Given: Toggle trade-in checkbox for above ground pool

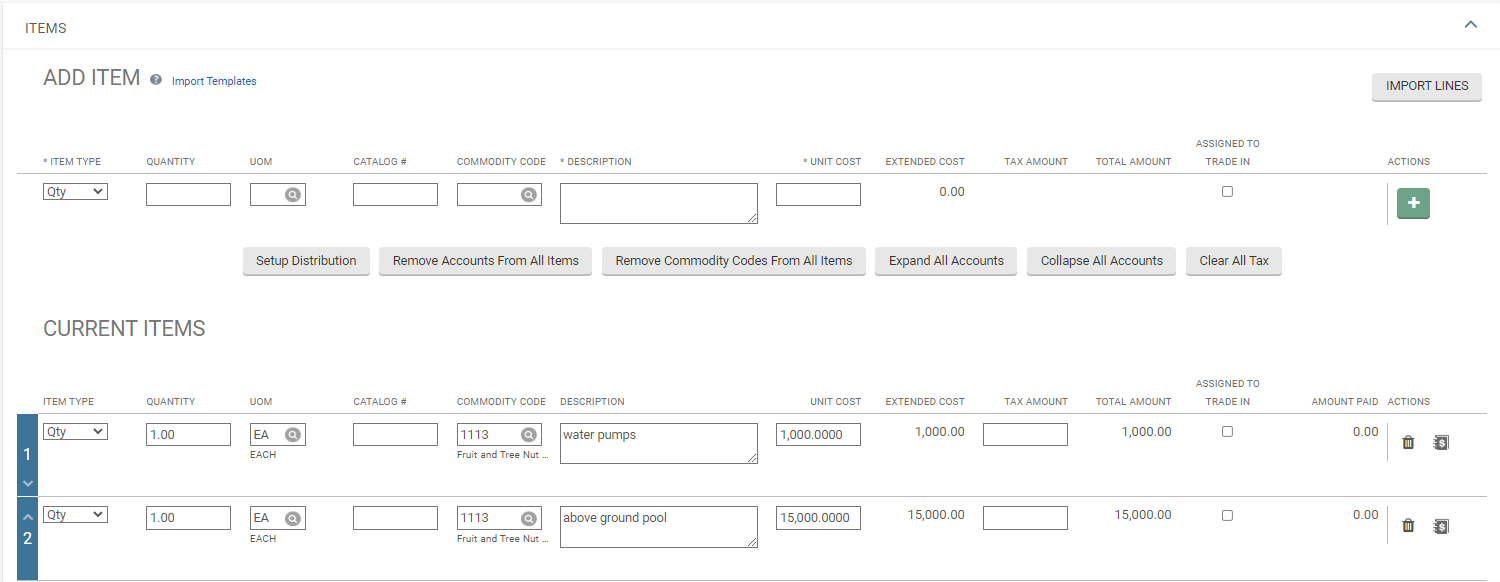Looking at the screenshot, I should (x=1227, y=516).
